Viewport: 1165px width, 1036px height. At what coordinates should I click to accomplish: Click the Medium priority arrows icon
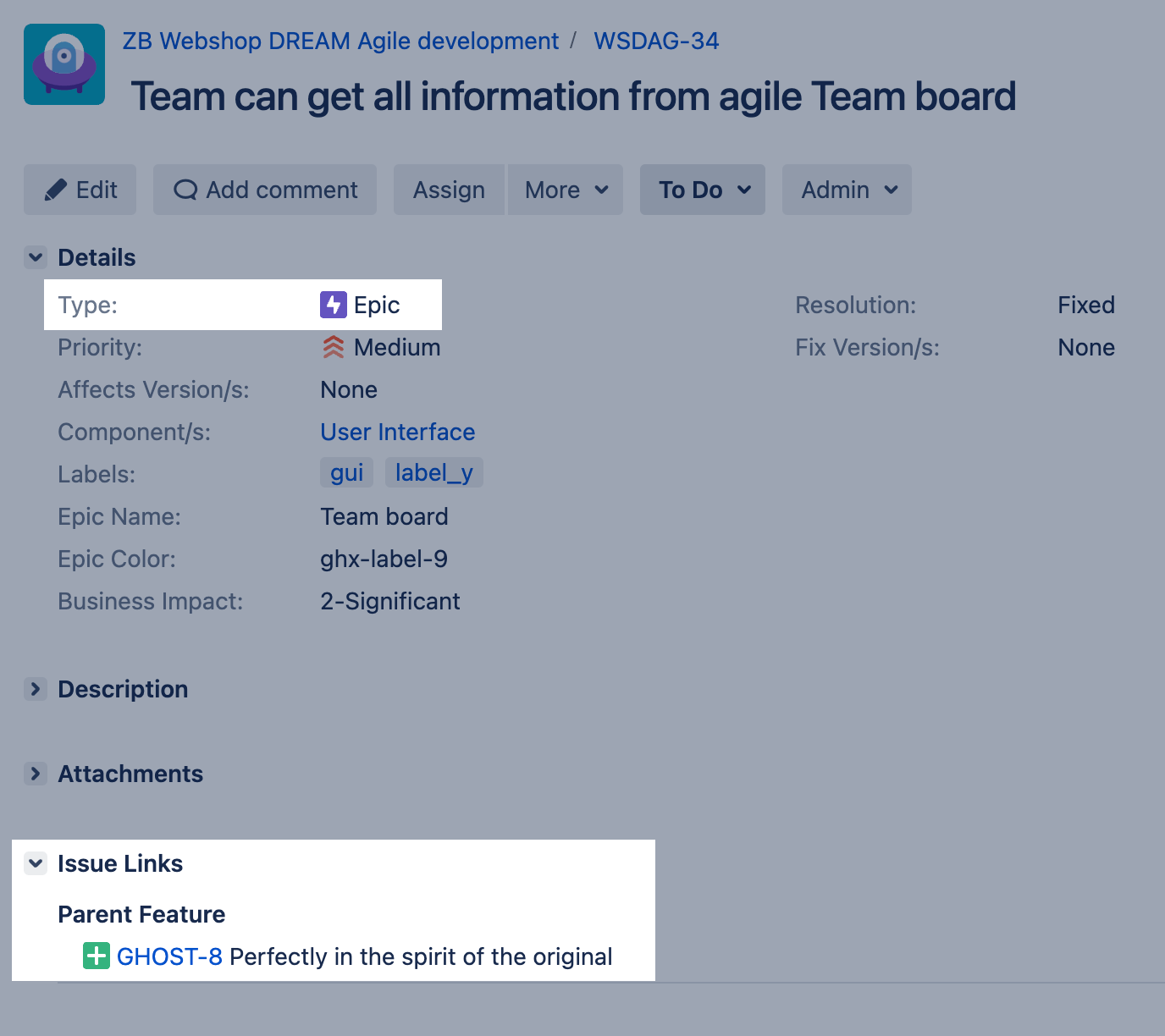tap(333, 347)
